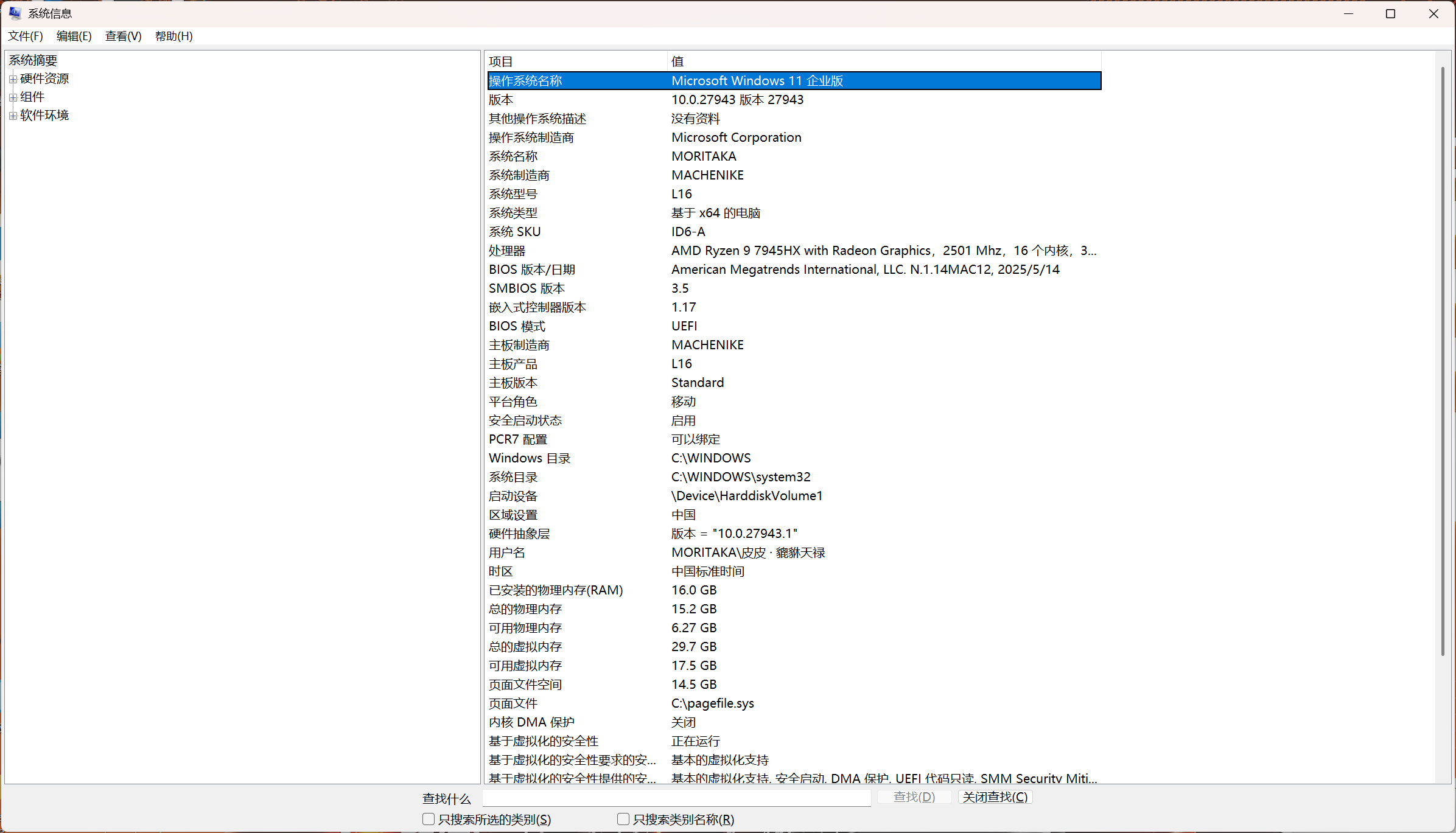Select 系统摘要 in the tree
The height and width of the screenshot is (833, 1456).
[33, 60]
